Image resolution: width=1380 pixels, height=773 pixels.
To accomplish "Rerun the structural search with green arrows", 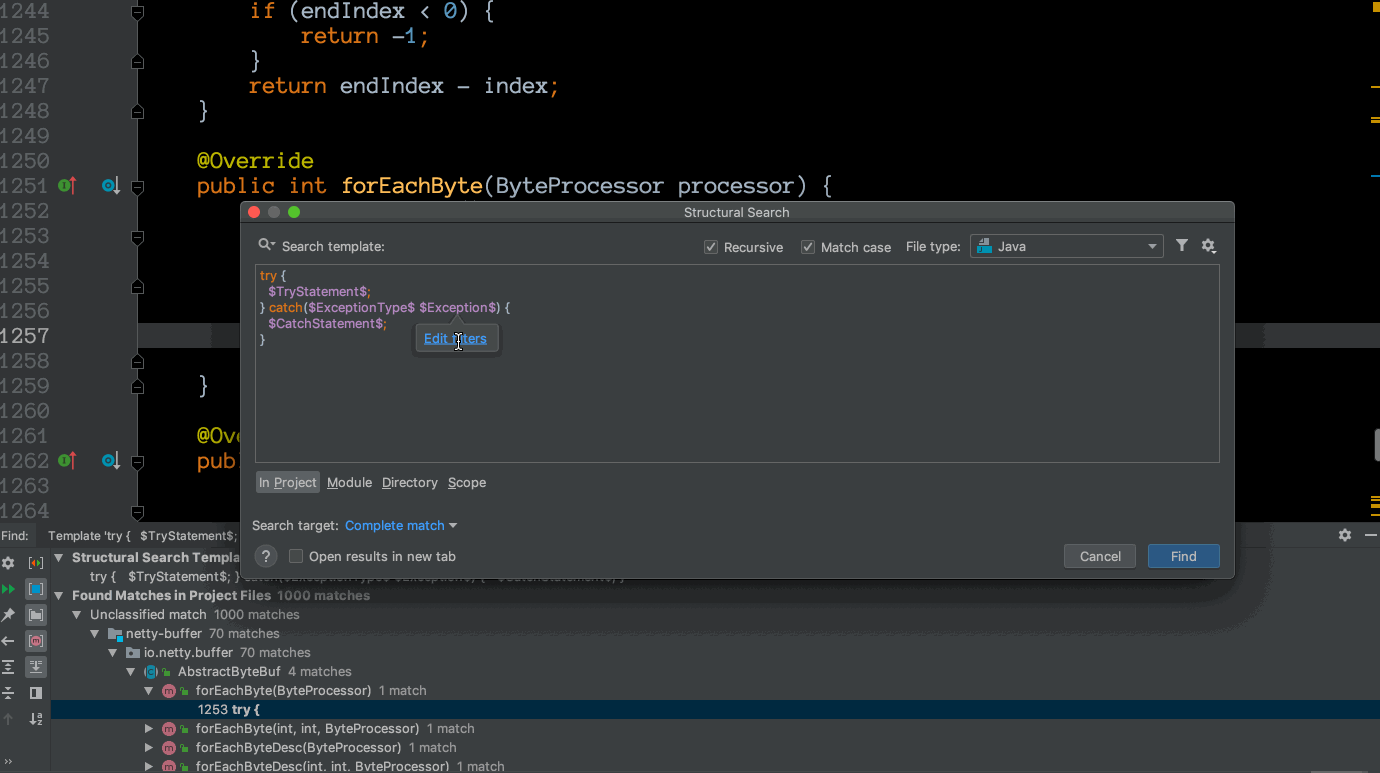I will coord(8,589).
